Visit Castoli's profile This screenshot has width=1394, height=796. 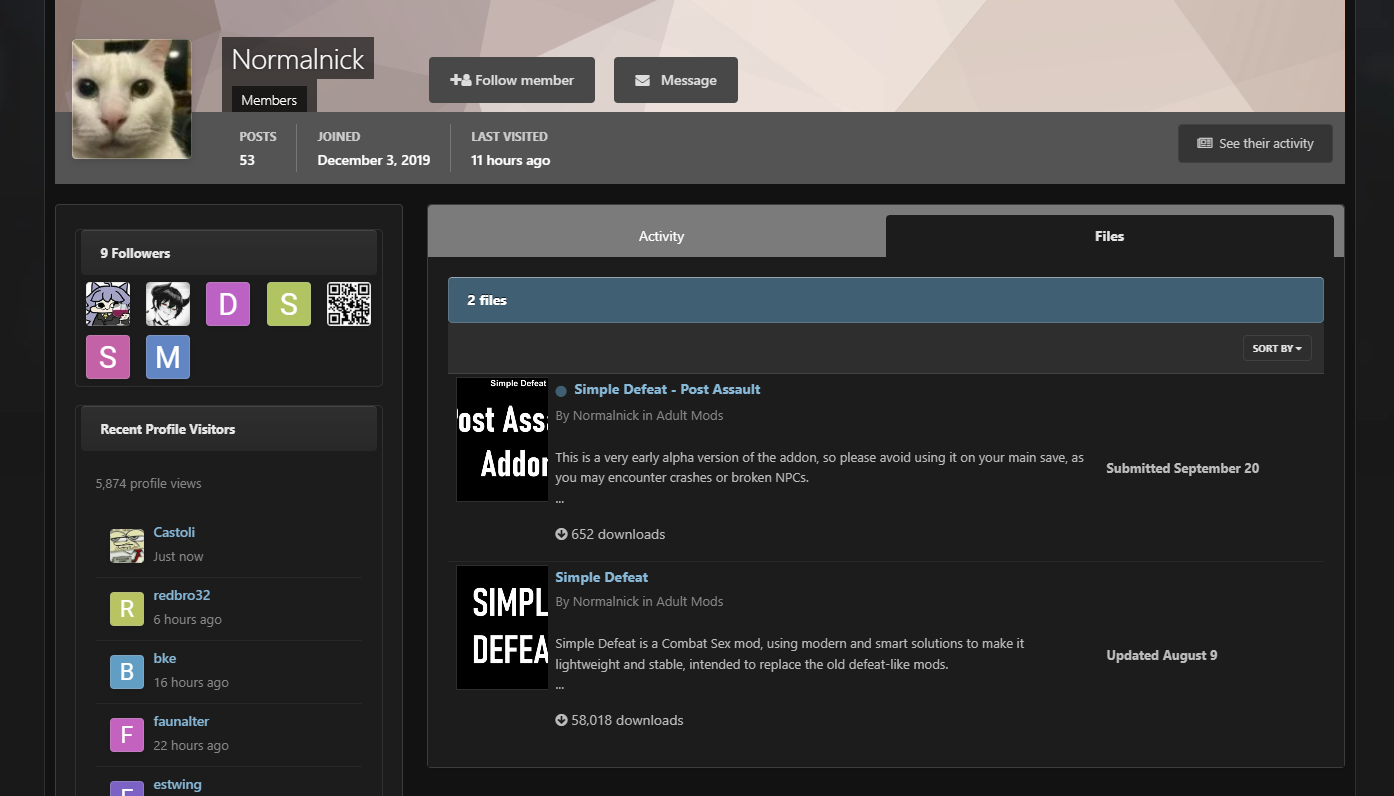pyautogui.click(x=174, y=531)
